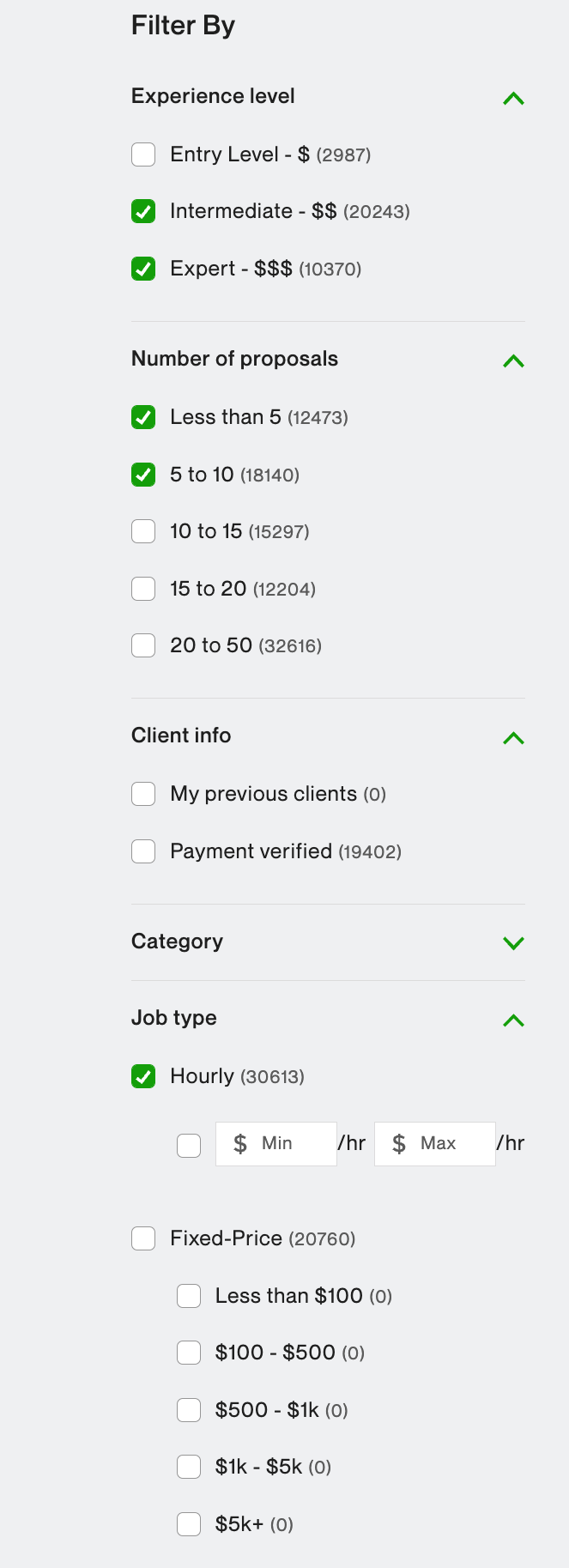Viewport: 569px width, 1568px height.
Task: Click the Min hourly rate input field
Action: 276,1143
